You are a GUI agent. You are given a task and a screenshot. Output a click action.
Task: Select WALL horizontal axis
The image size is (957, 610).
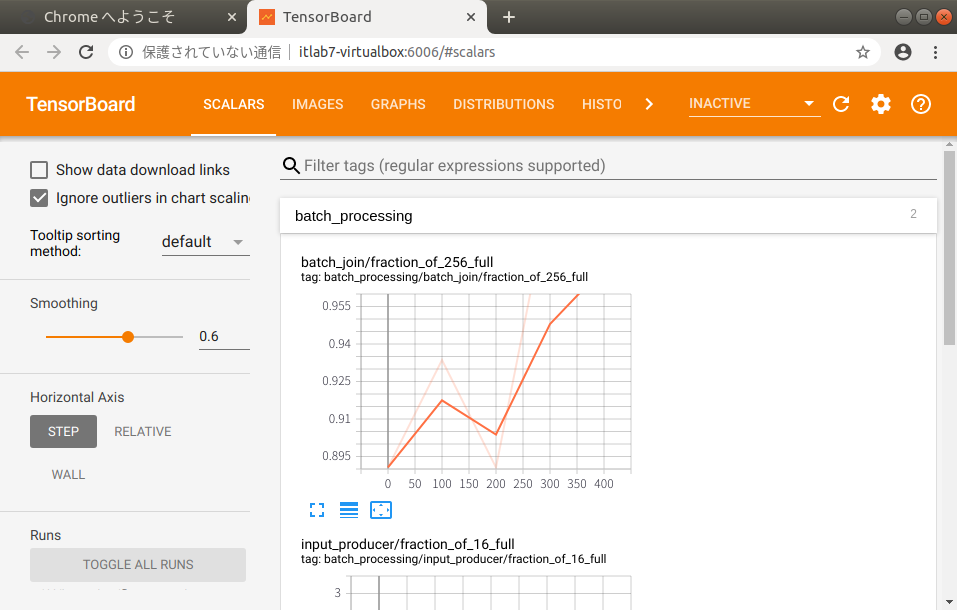(68, 474)
